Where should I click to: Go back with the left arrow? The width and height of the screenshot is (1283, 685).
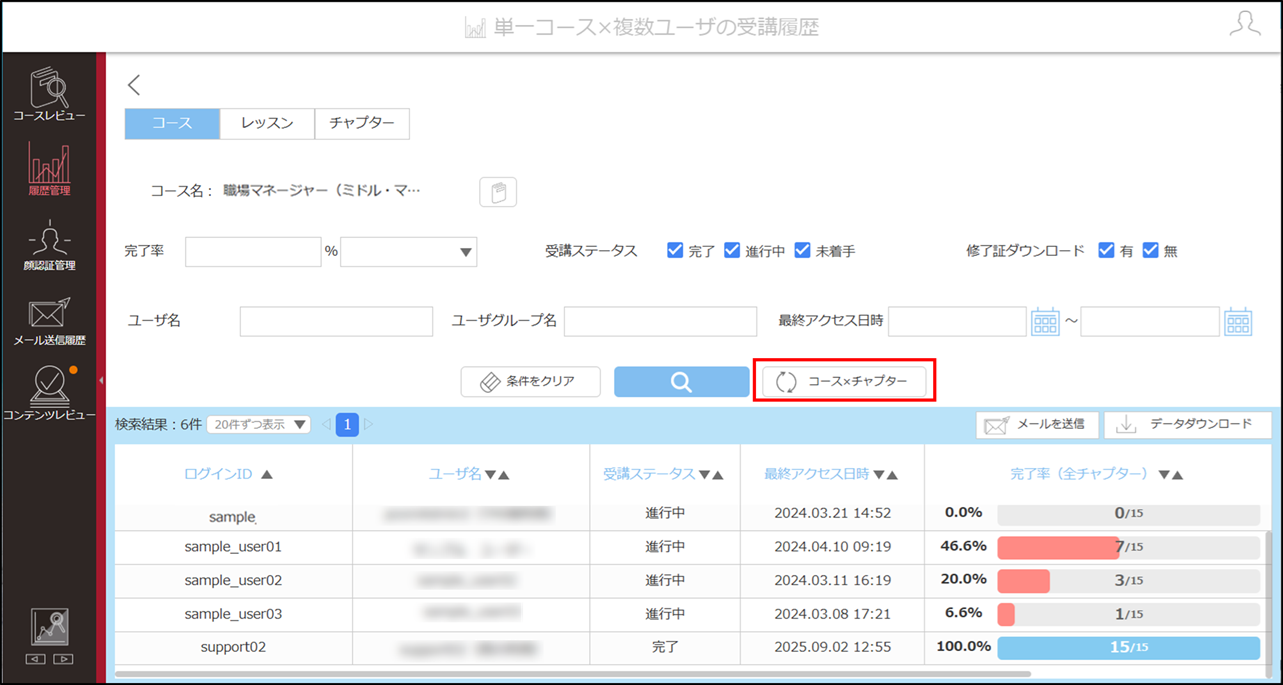click(x=134, y=85)
